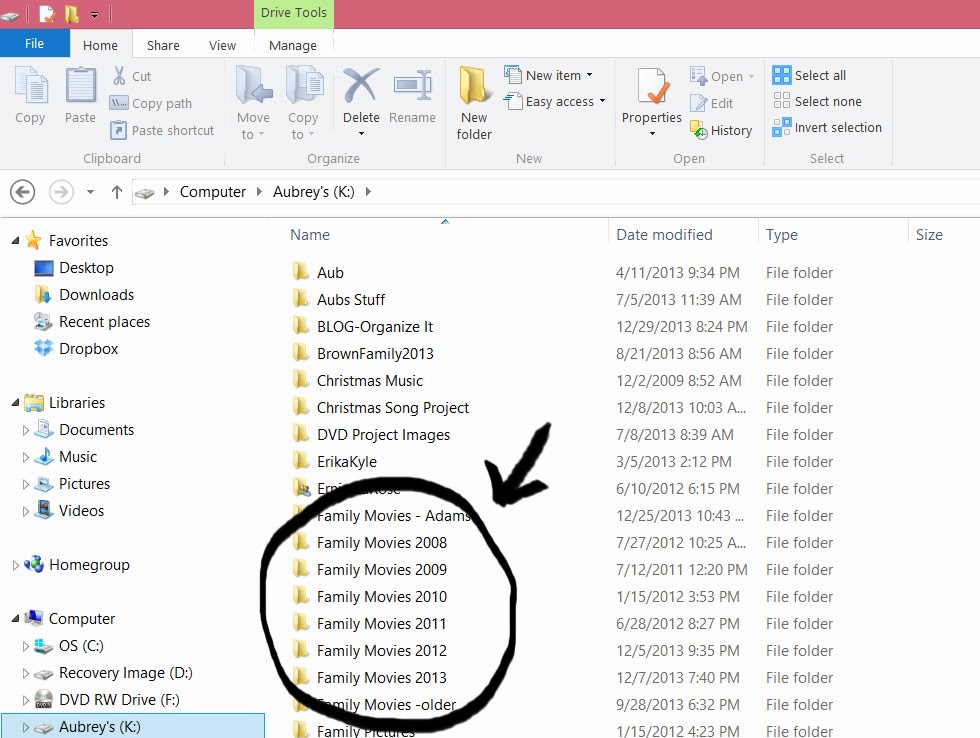980x738 pixels.
Task: Sort by the Name column header
Action: (310, 235)
